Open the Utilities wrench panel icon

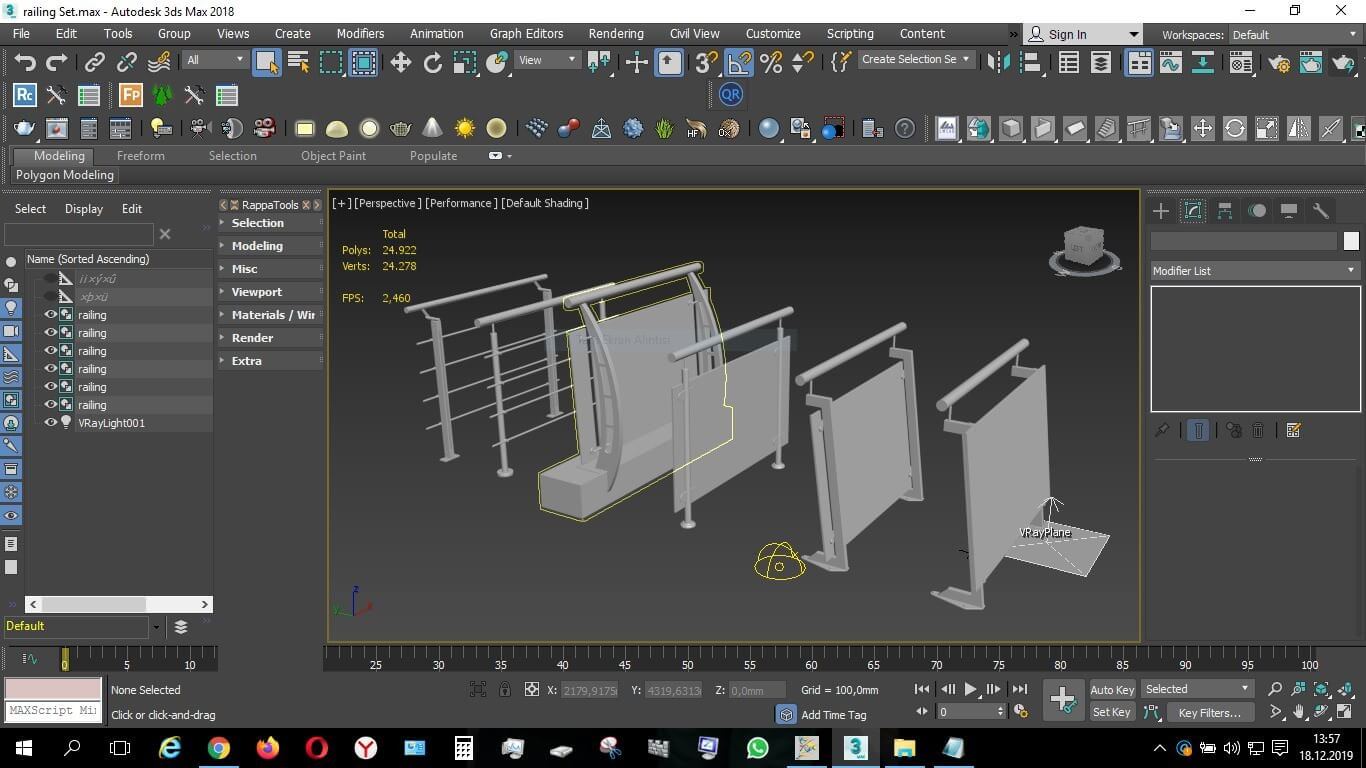(1321, 211)
